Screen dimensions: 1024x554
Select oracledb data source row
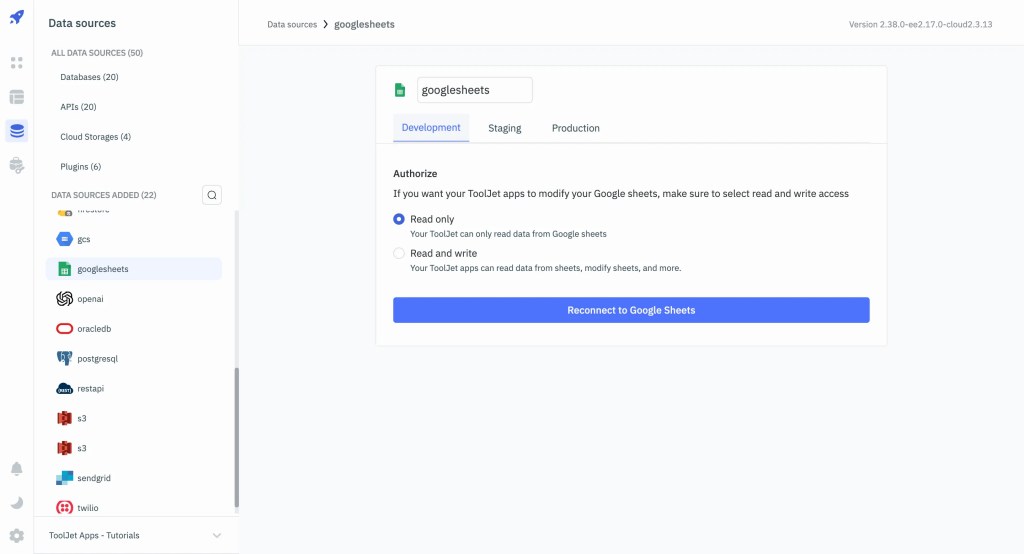134,329
